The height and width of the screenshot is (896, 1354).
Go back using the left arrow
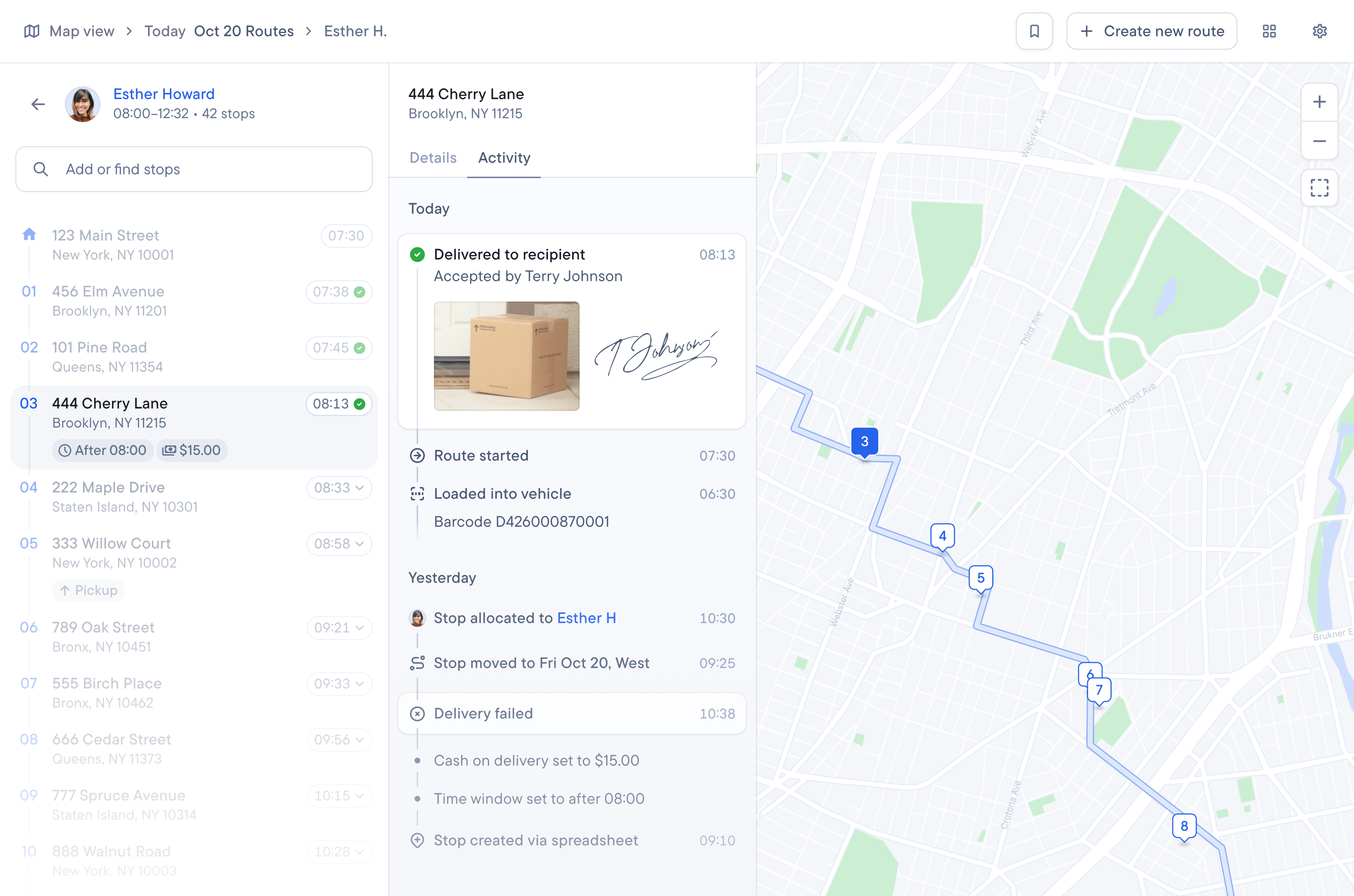[x=38, y=104]
